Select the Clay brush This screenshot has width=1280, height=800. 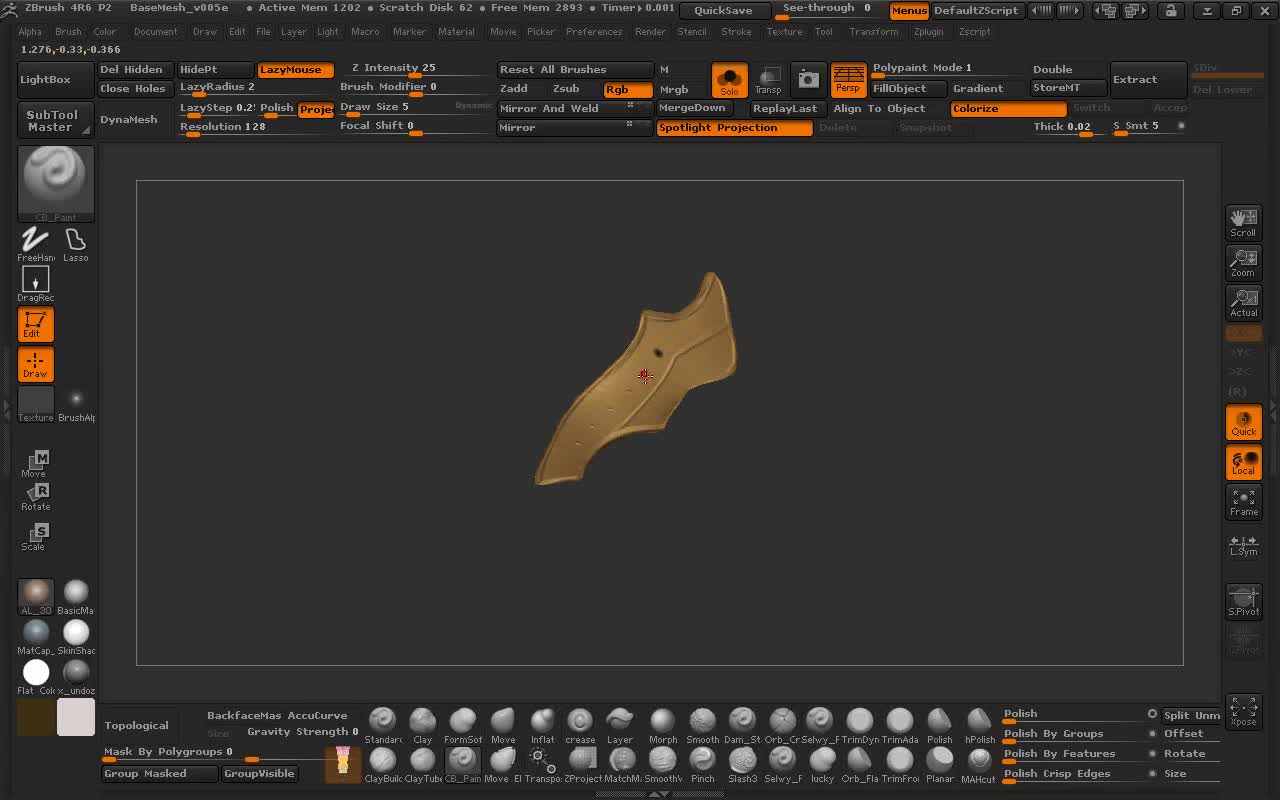point(423,726)
